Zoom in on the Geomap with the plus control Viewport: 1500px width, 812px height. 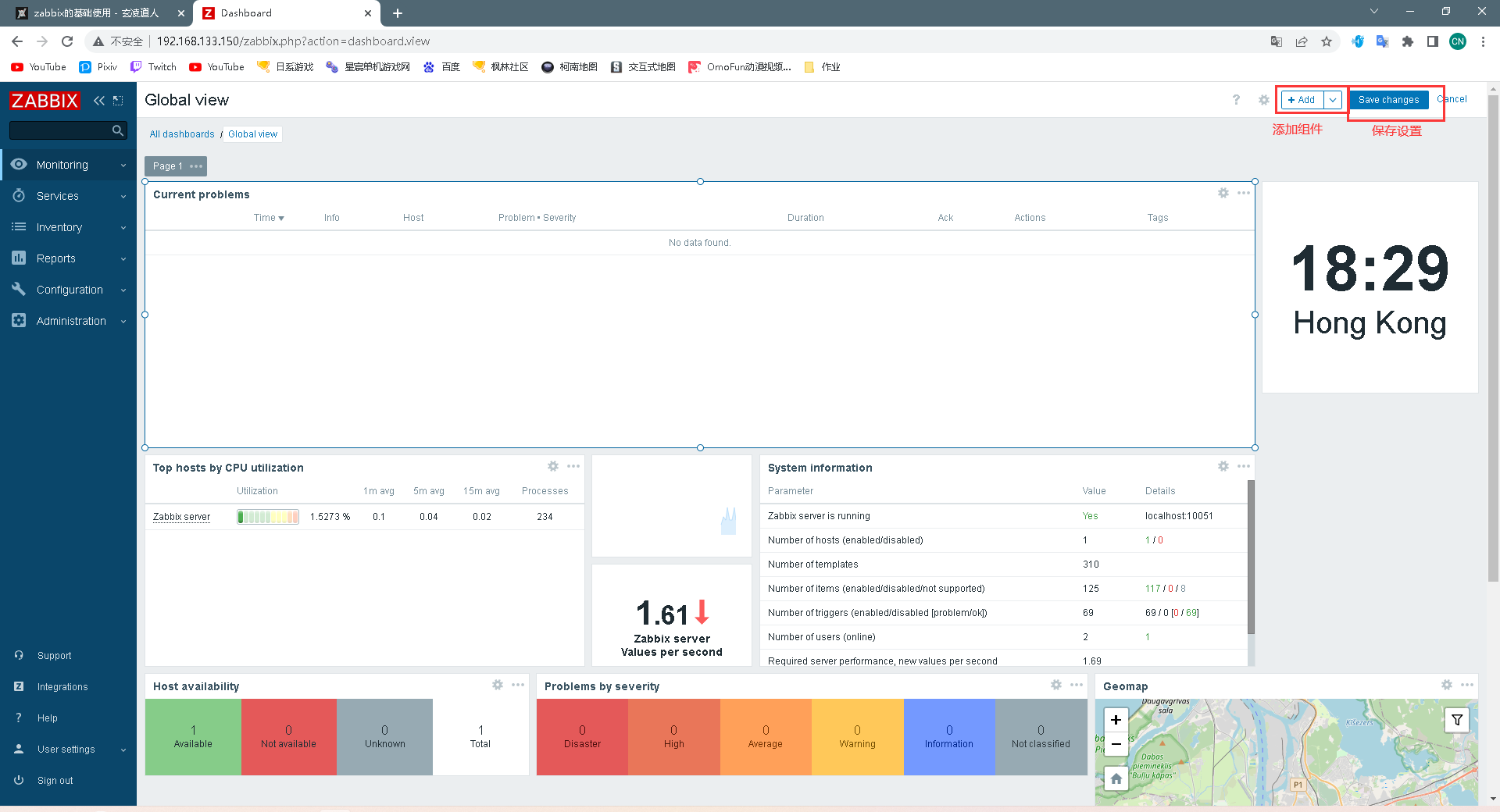[1116, 720]
